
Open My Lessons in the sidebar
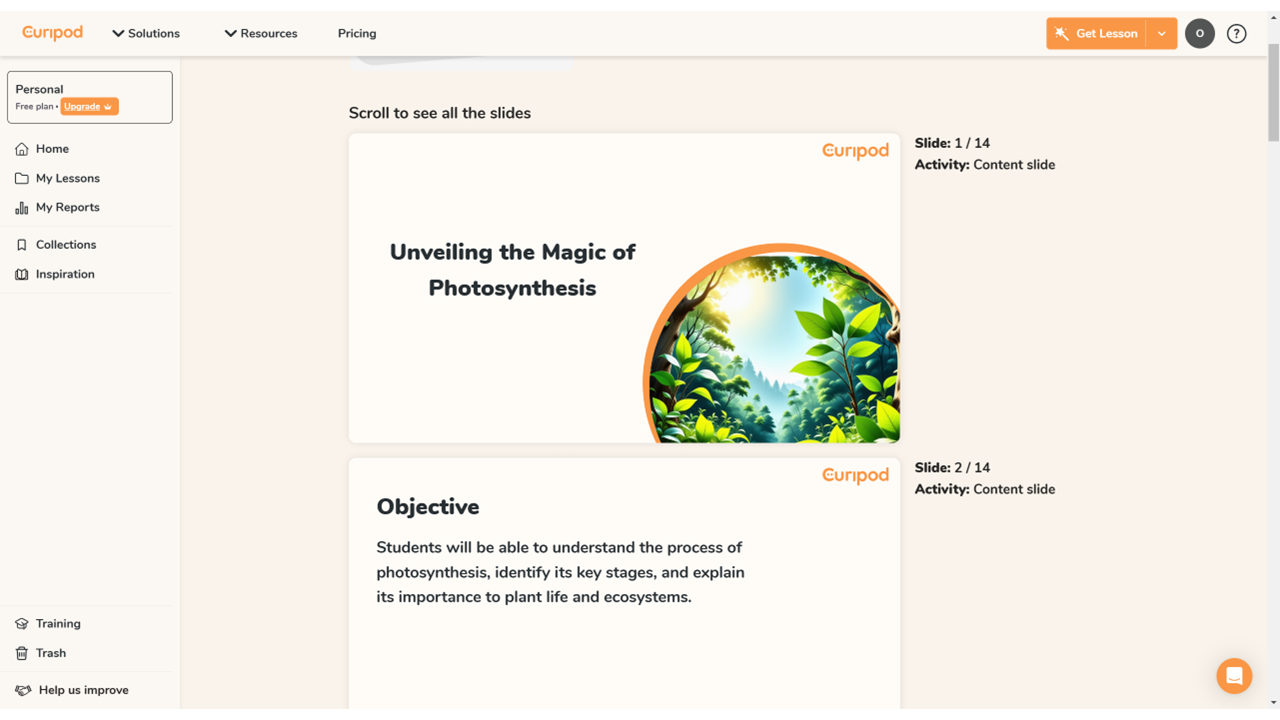(67, 178)
